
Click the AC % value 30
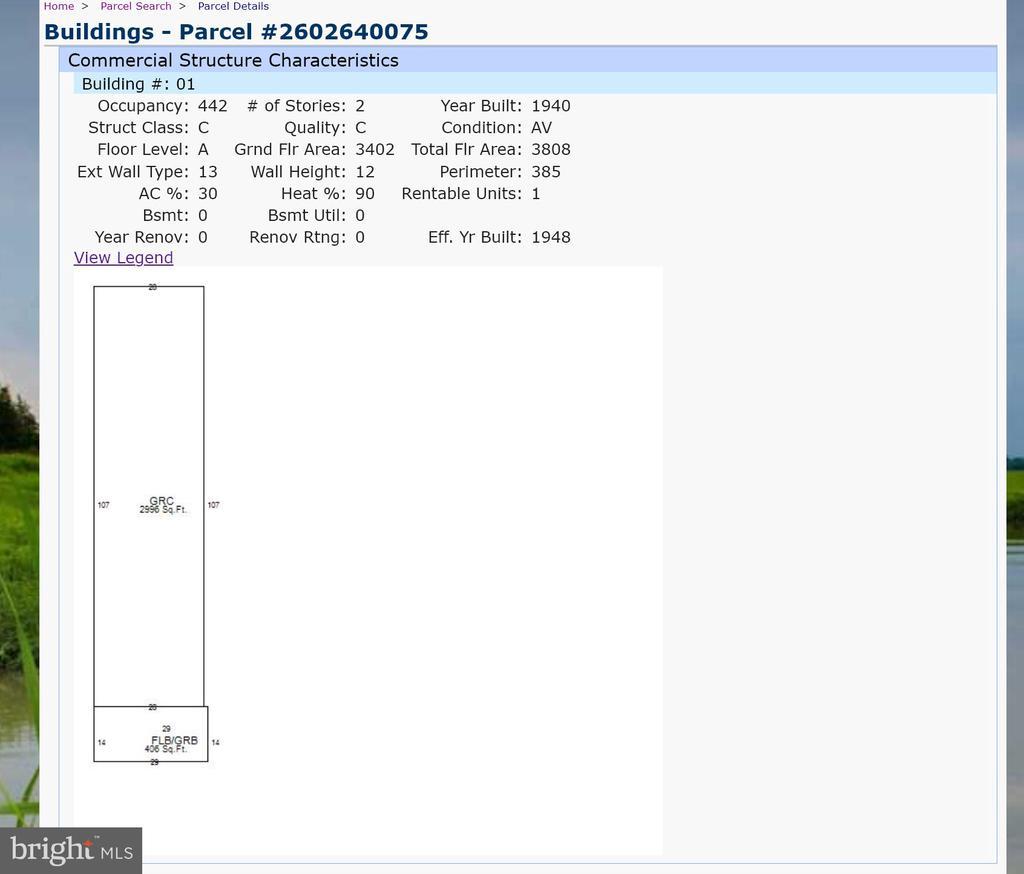(207, 194)
